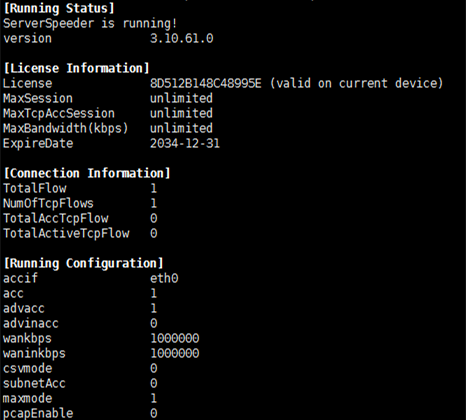Click the ExpireDate value 2034-12-31

[185, 143]
